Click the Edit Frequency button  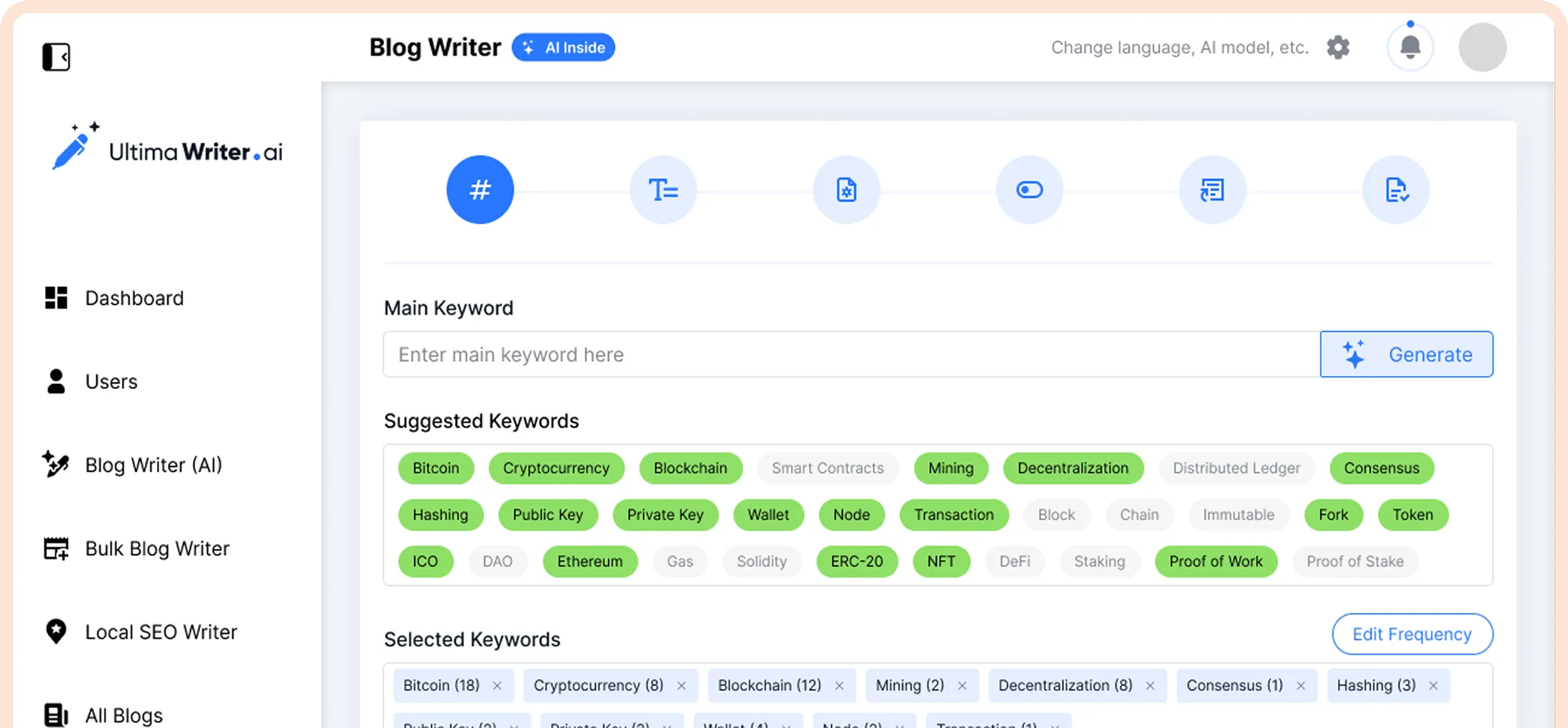pos(1412,634)
